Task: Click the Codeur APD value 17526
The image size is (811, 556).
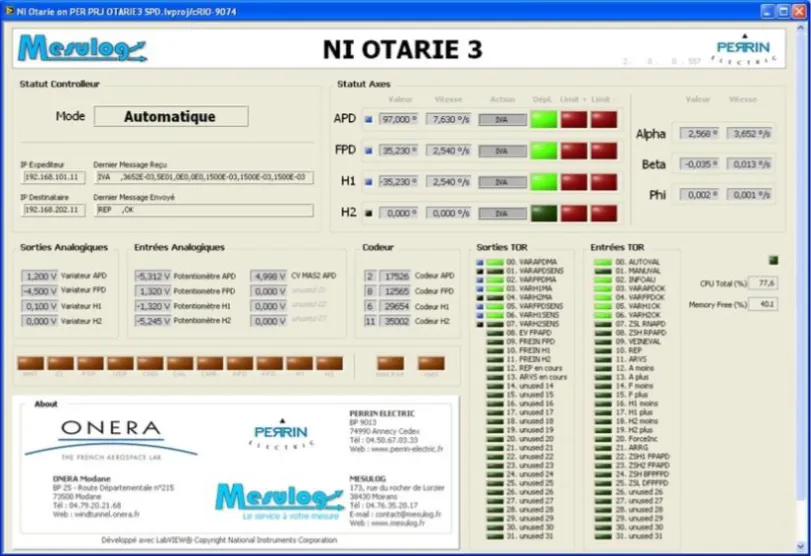Action: pos(395,276)
